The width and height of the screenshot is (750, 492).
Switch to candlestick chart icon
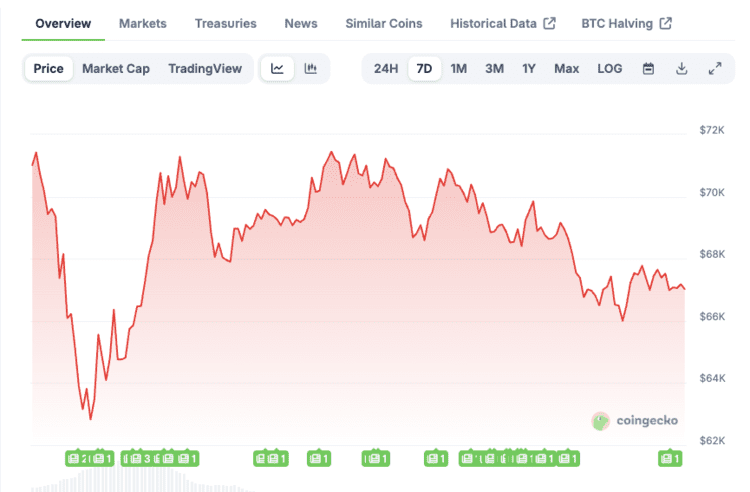pyautogui.click(x=311, y=69)
